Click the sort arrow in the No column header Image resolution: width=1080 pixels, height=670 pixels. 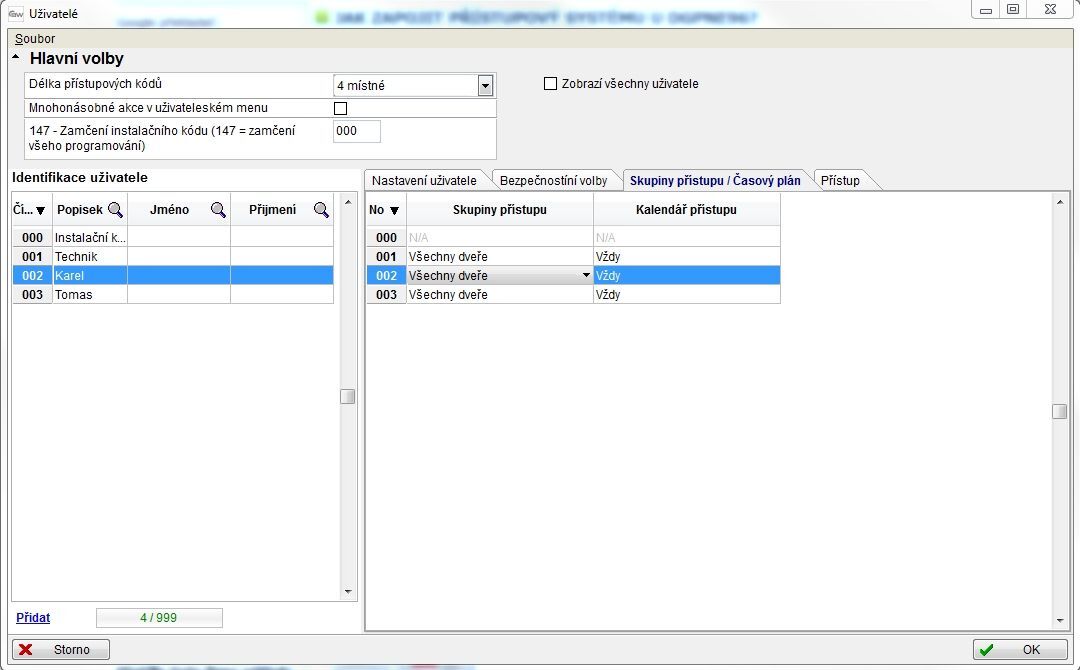click(394, 211)
